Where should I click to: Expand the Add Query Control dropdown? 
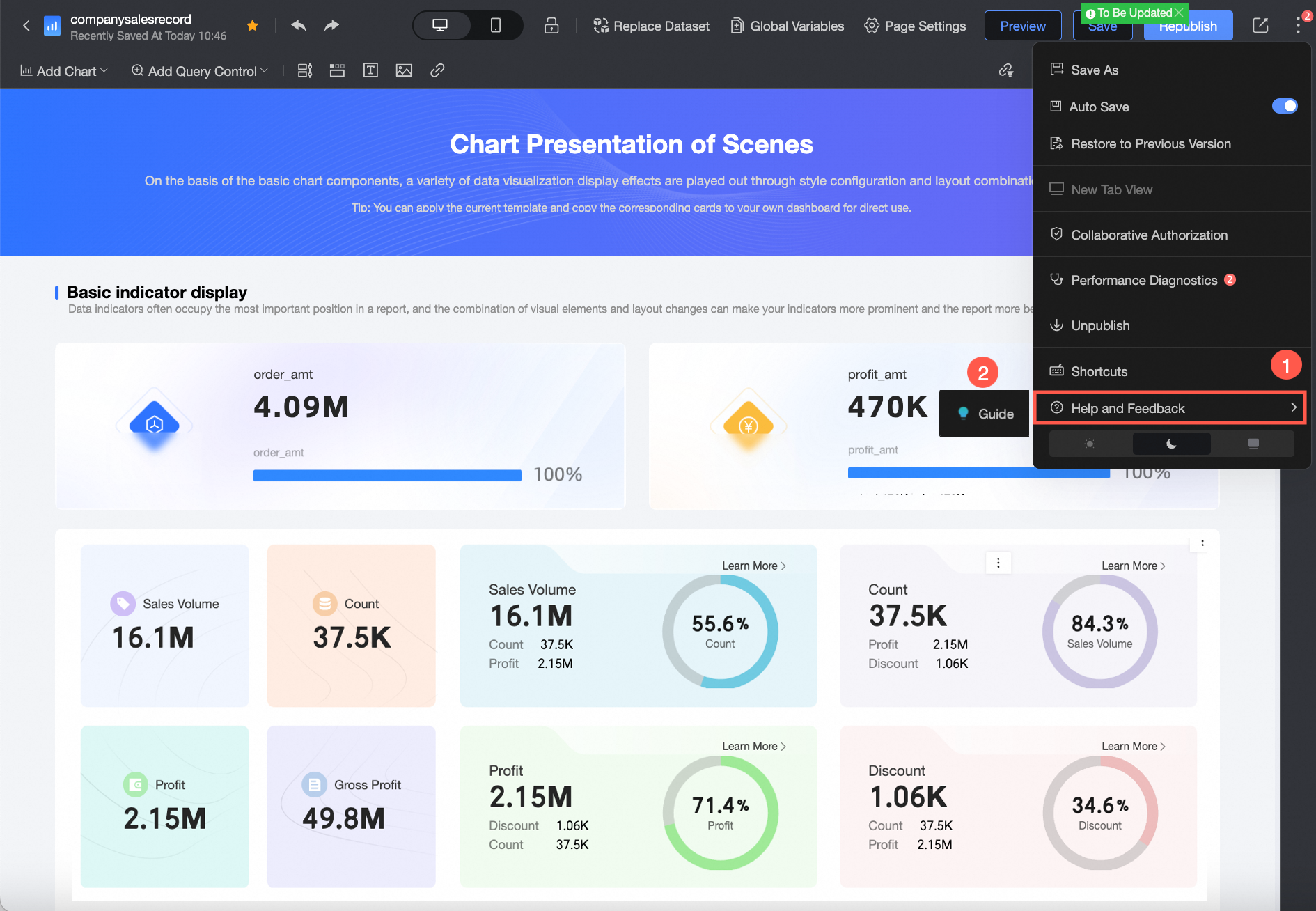[200, 71]
